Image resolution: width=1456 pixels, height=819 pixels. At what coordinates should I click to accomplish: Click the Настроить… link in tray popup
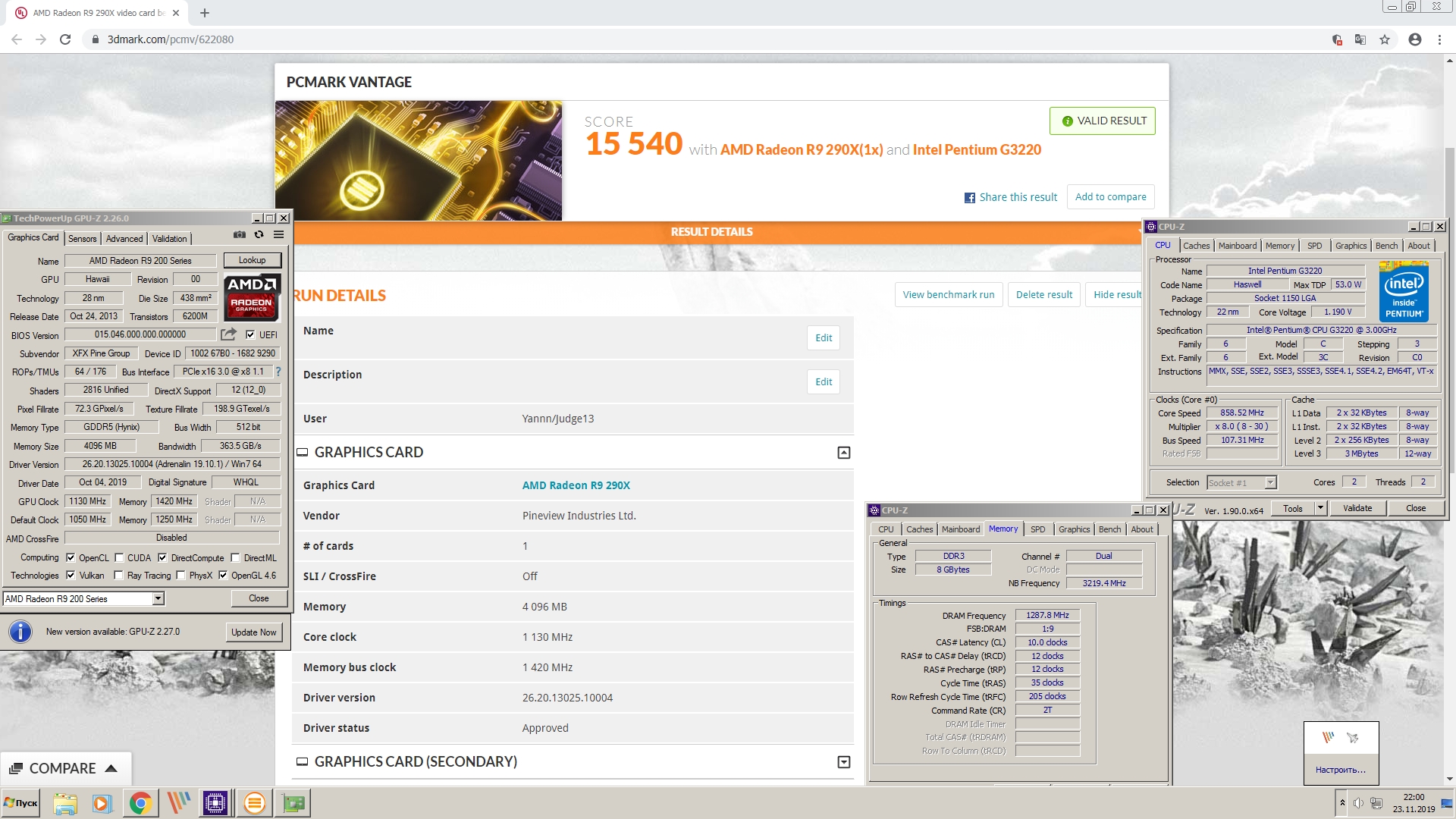coord(1341,770)
